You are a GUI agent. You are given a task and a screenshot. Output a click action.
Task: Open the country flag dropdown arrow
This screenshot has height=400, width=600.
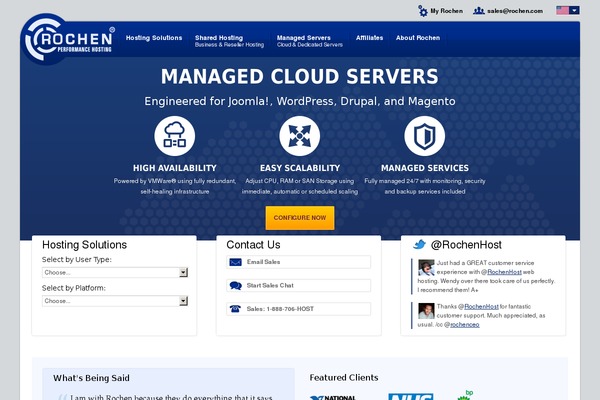[x=574, y=10]
